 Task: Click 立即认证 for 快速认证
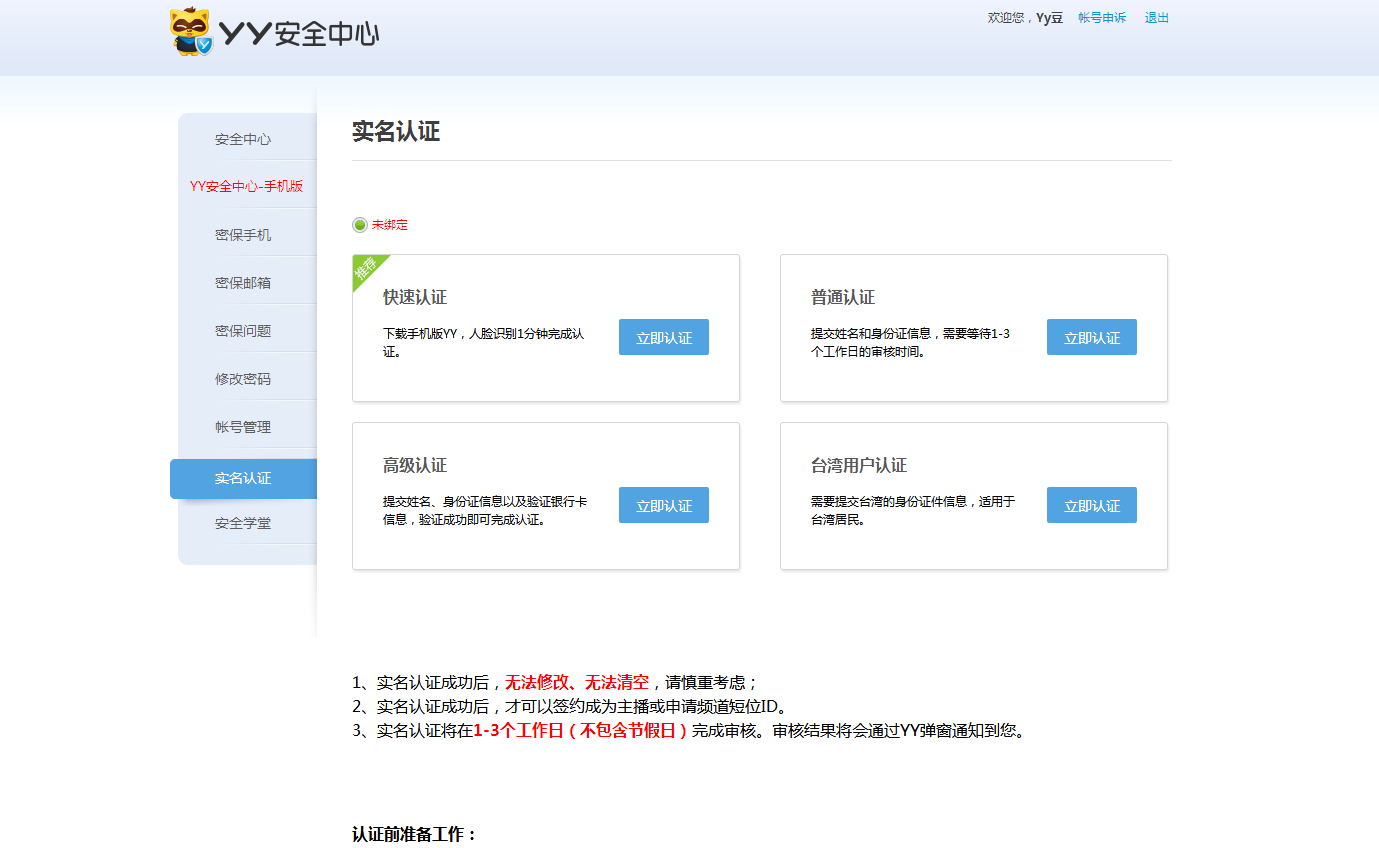tap(663, 337)
